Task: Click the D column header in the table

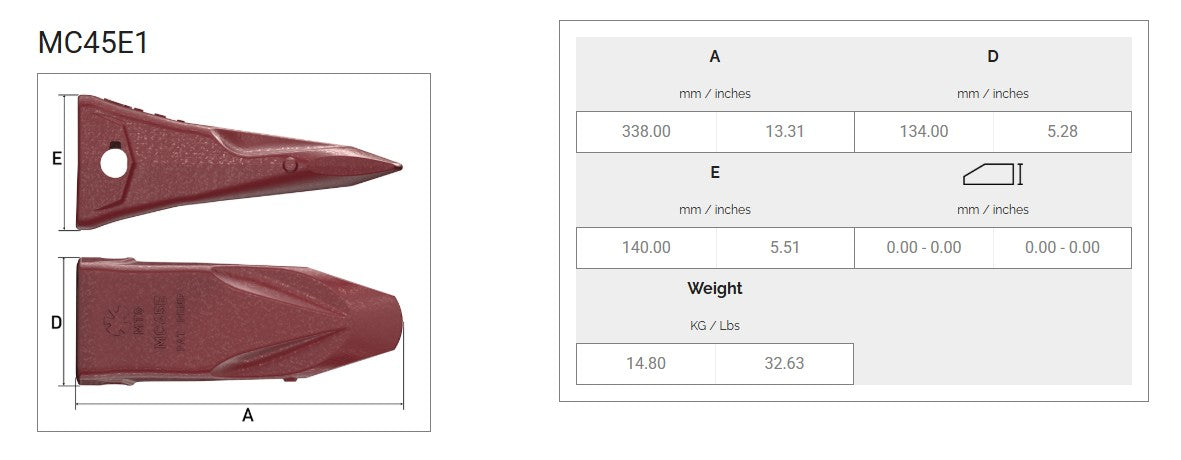Action: 993,57
